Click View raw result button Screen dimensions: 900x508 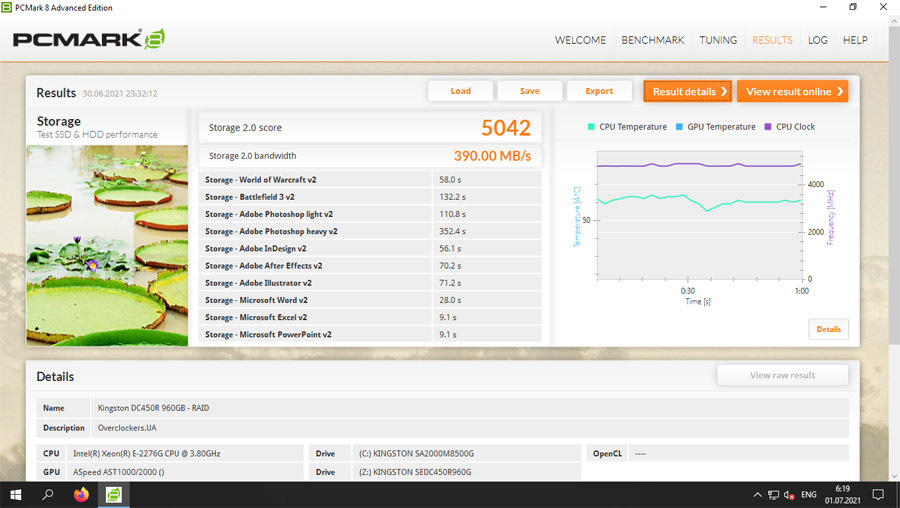click(782, 375)
